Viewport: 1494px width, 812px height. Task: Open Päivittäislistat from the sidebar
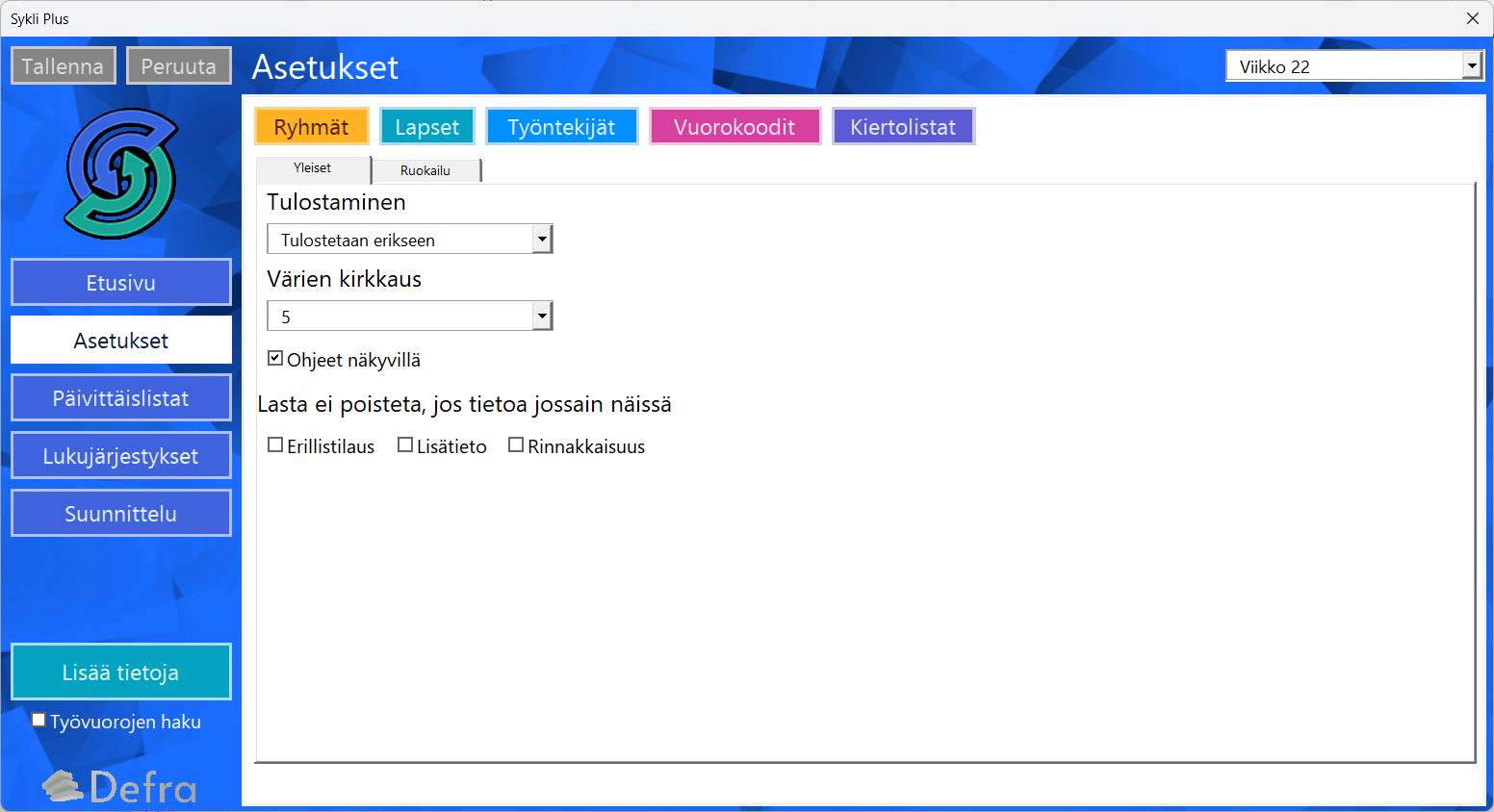pos(121,398)
